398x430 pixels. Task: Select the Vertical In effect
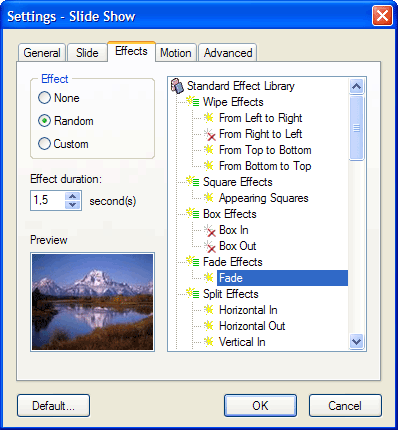tap(242, 342)
